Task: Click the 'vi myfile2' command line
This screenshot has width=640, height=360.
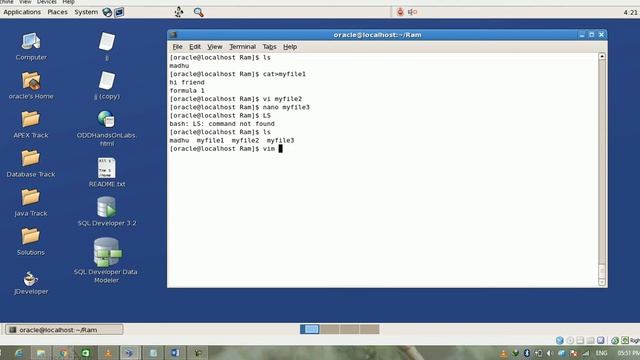Action: coord(236,99)
